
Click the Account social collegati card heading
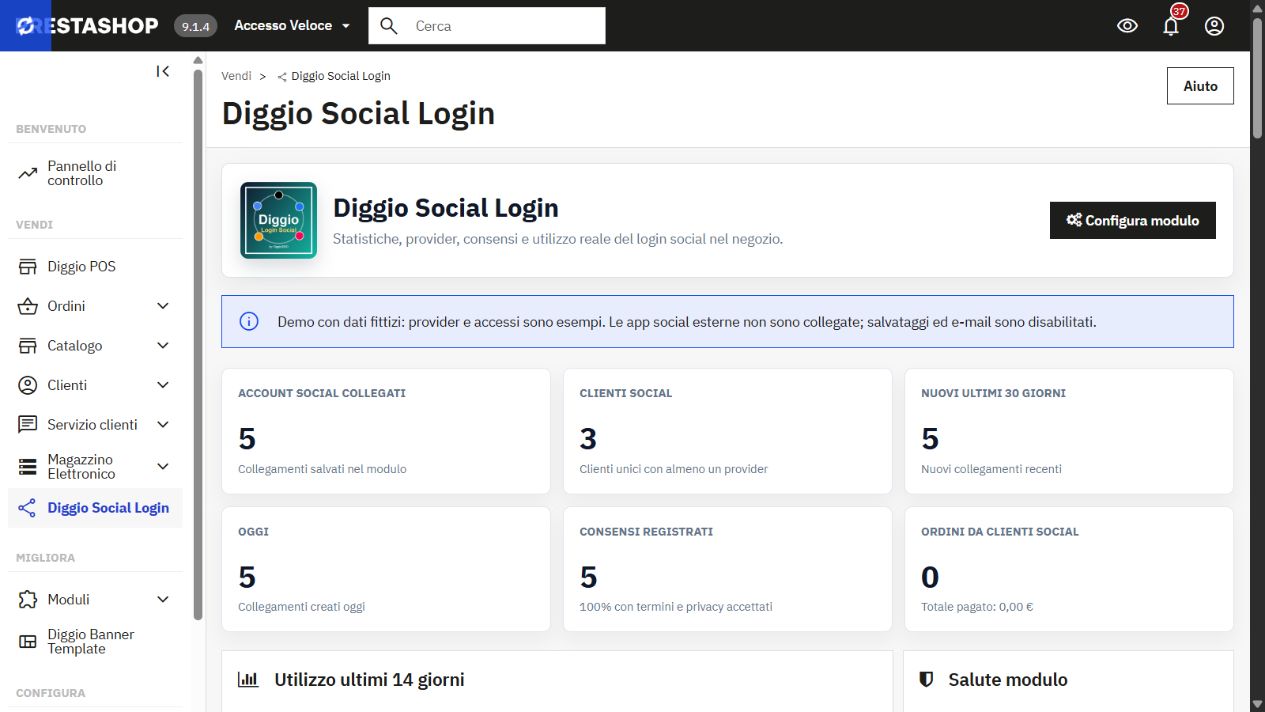coord(322,393)
